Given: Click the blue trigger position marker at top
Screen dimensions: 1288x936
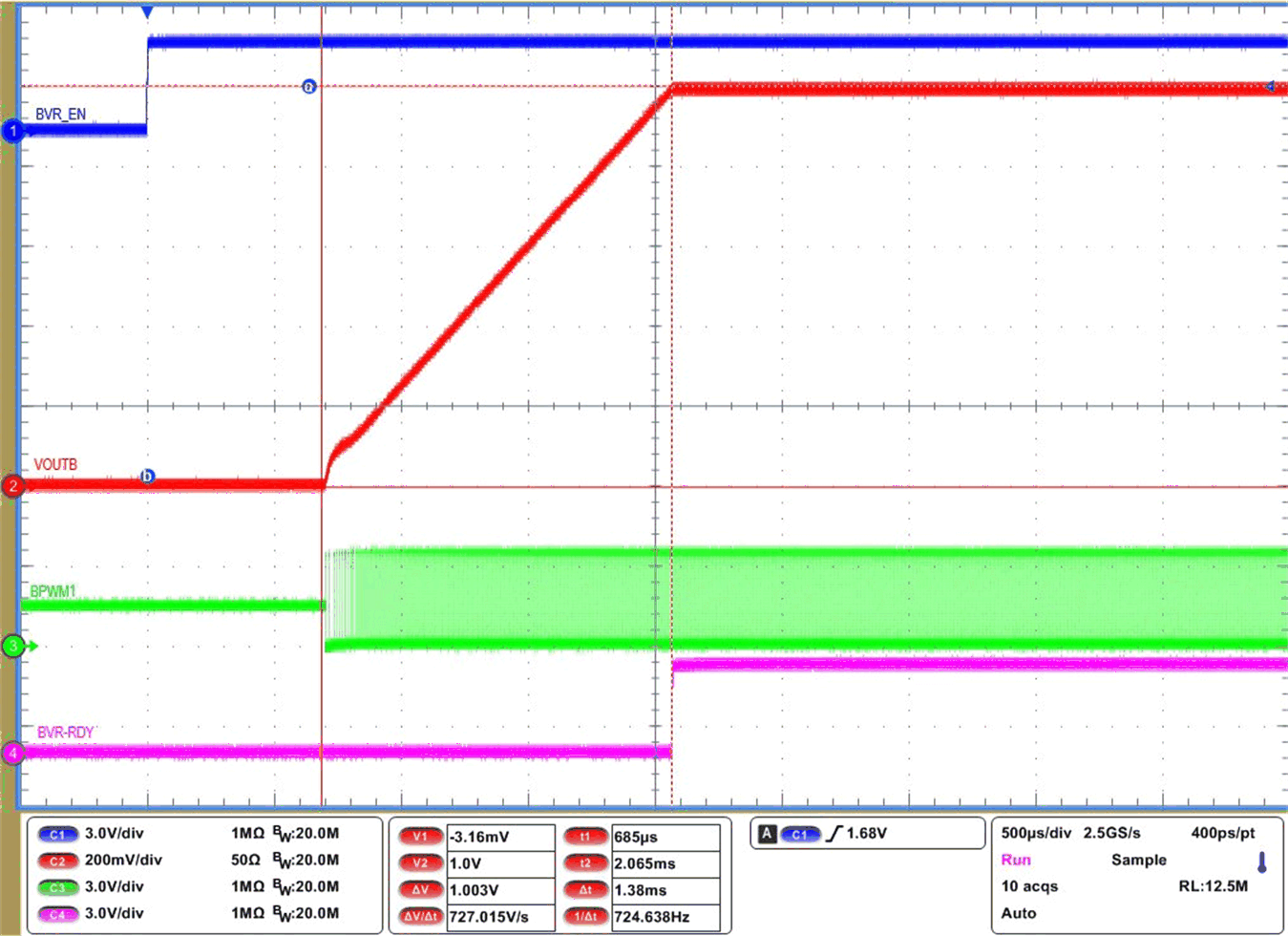Looking at the screenshot, I should coord(146,11).
